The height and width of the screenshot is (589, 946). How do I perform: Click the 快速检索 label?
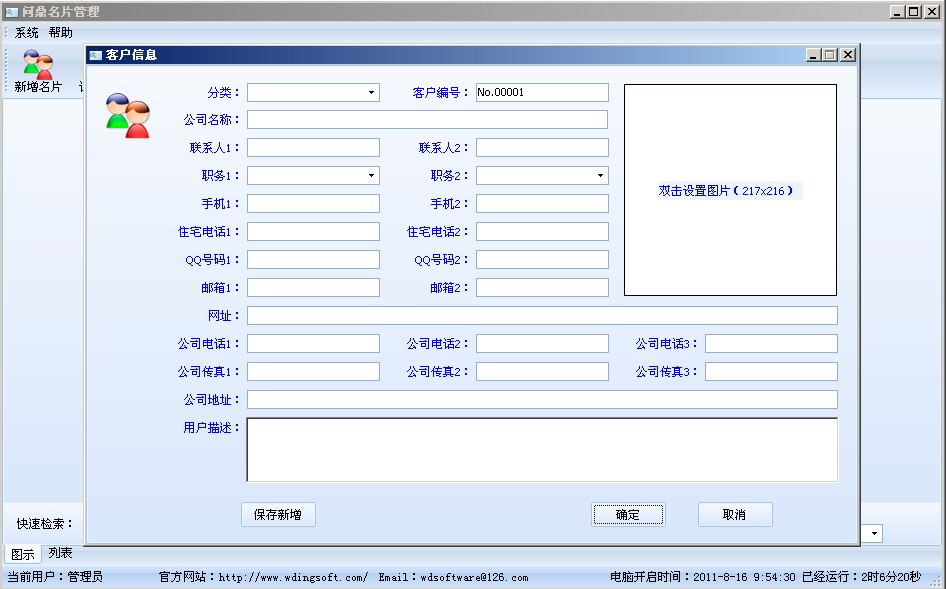click(45, 524)
